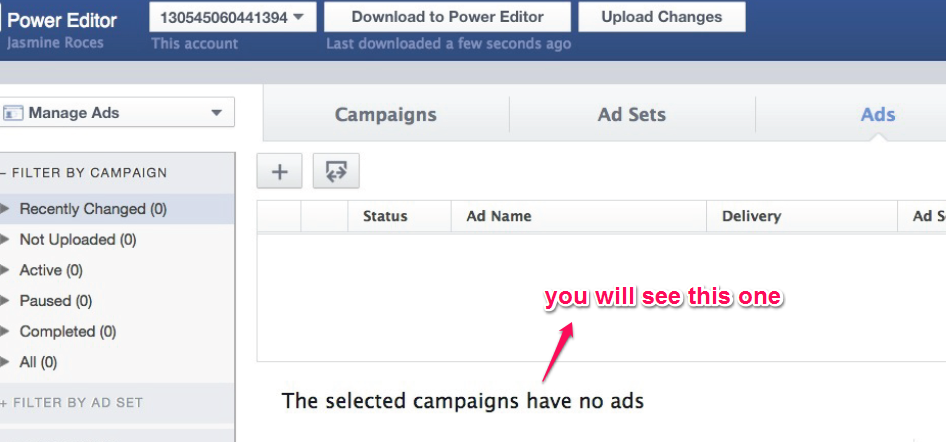Collapse the Filter by Campaign section

click(x=4, y=173)
